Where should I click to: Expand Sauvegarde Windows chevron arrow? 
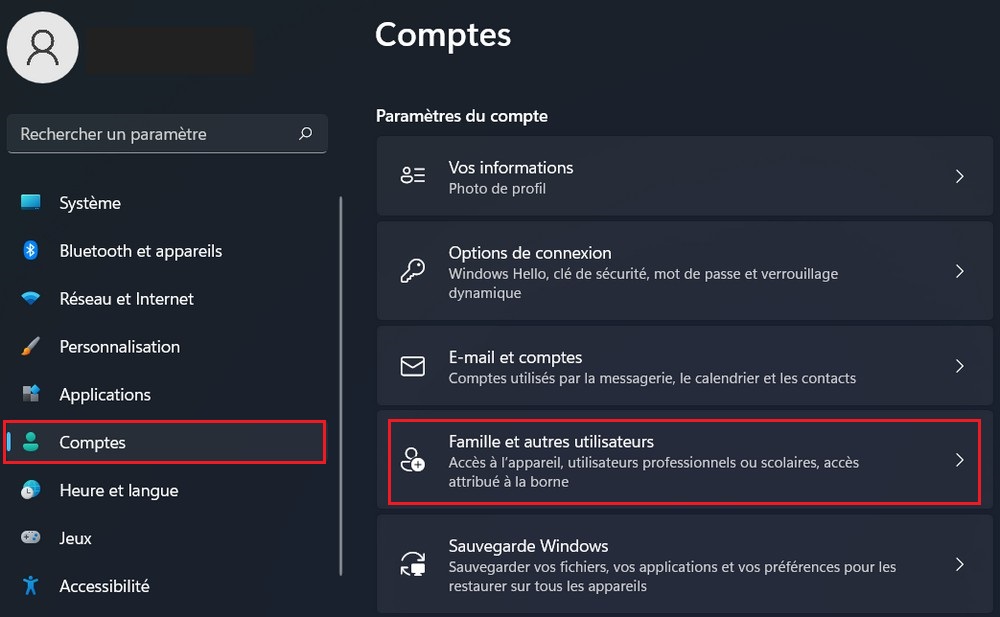click(x=959, y=565)
